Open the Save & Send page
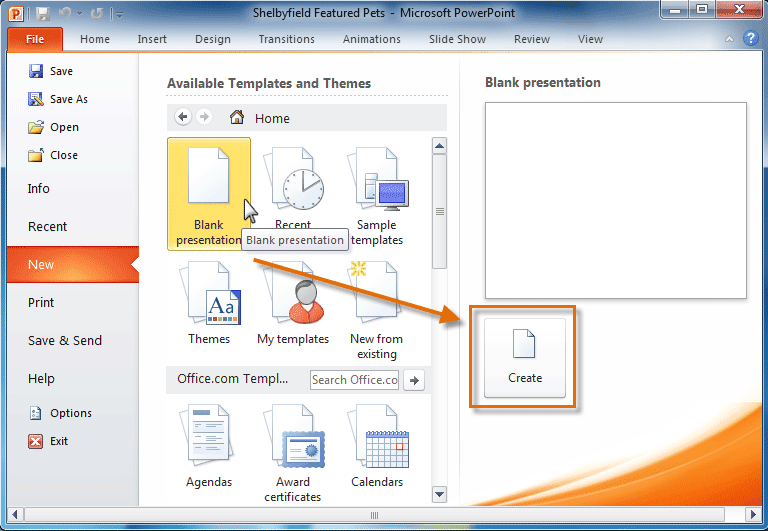 (65, 340)
